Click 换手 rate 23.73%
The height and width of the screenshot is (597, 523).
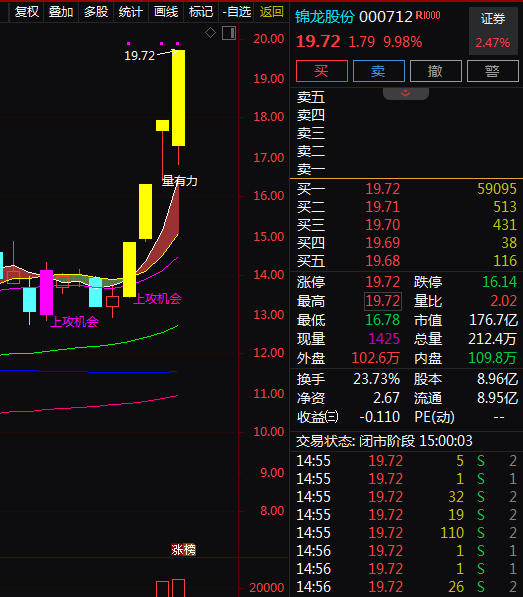point(376,379)
